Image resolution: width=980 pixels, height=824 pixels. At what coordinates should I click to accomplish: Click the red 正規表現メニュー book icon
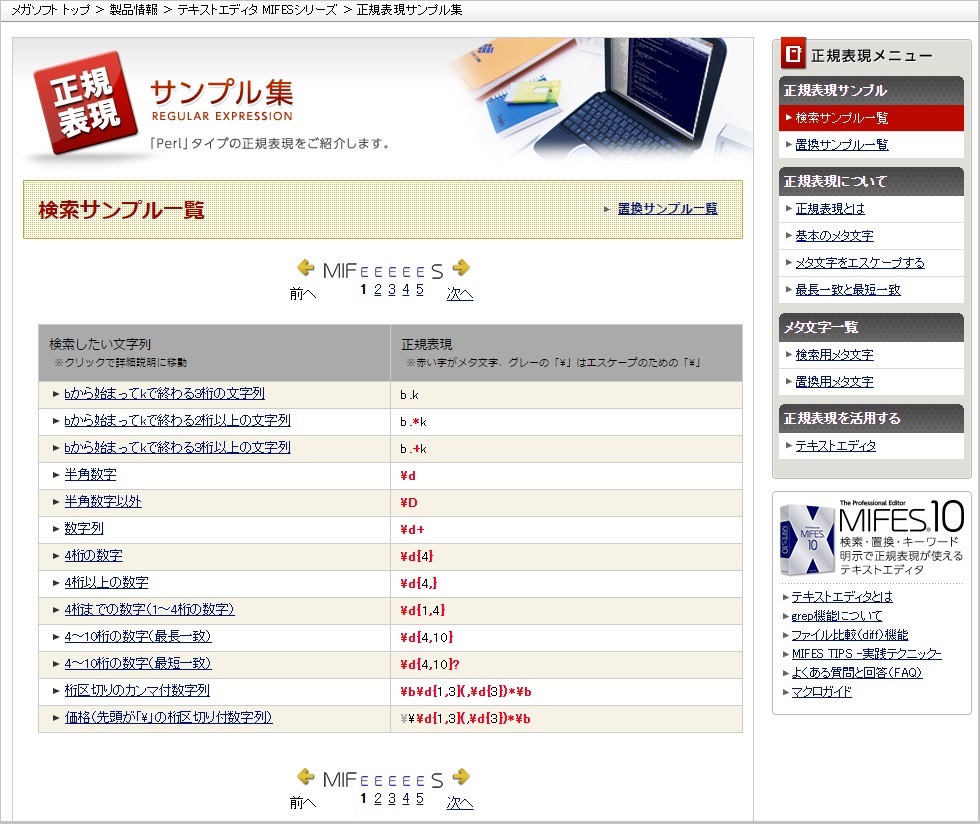793,54
